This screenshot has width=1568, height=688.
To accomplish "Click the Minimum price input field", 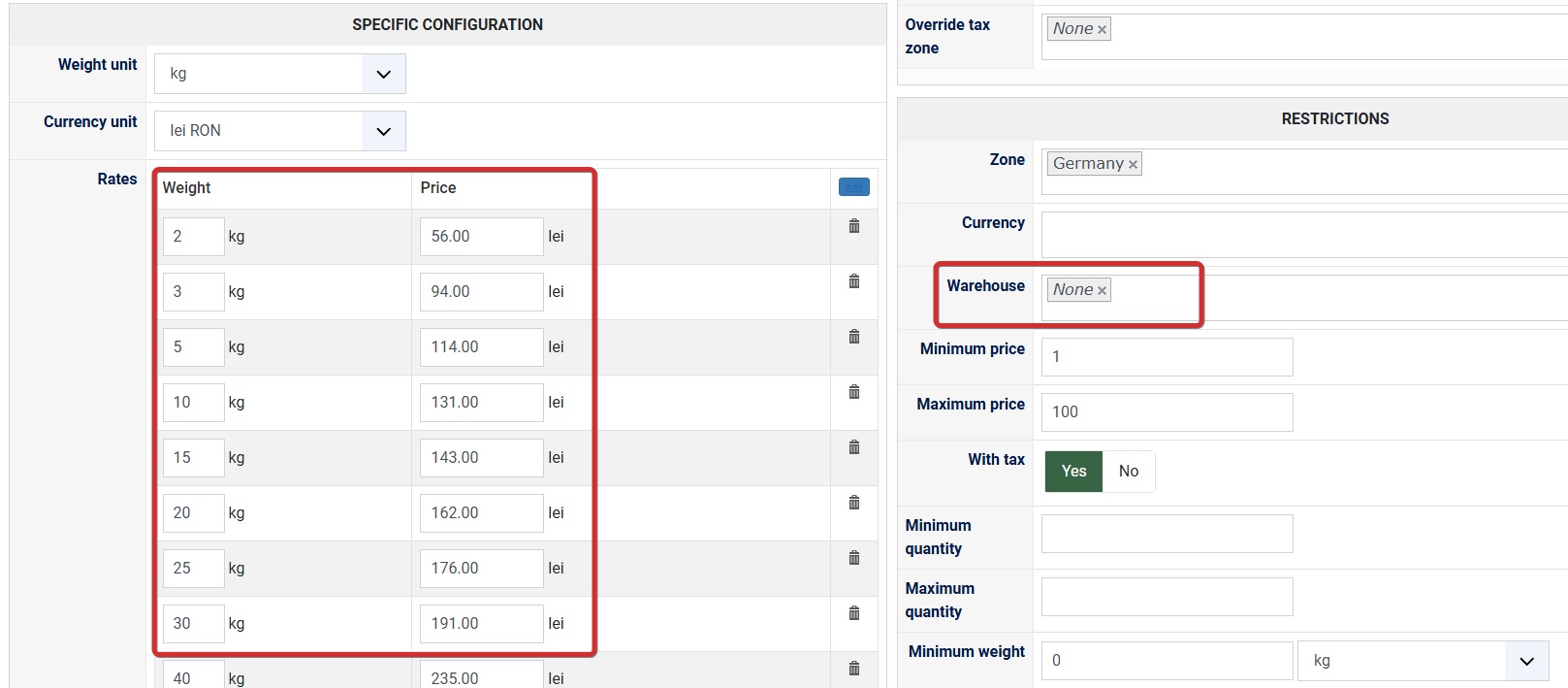I will pyautogui.click(x=1167, y=357).
